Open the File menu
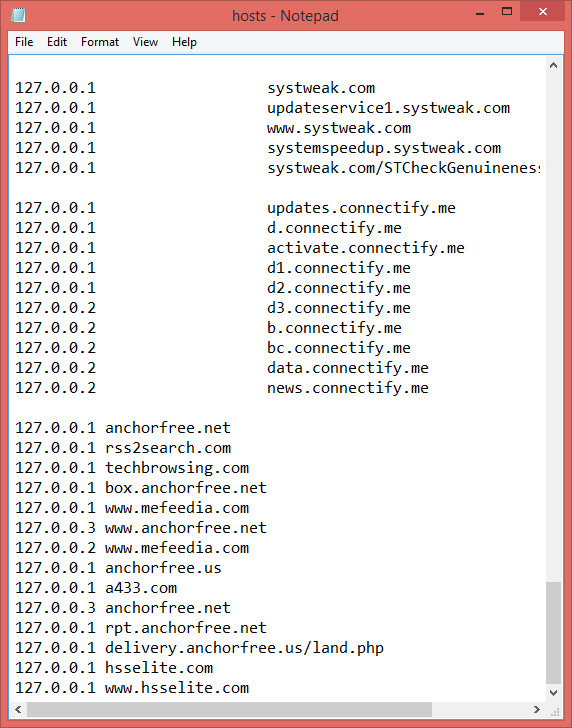The width and height of the screenshot is (572, 728). point(24,42)
